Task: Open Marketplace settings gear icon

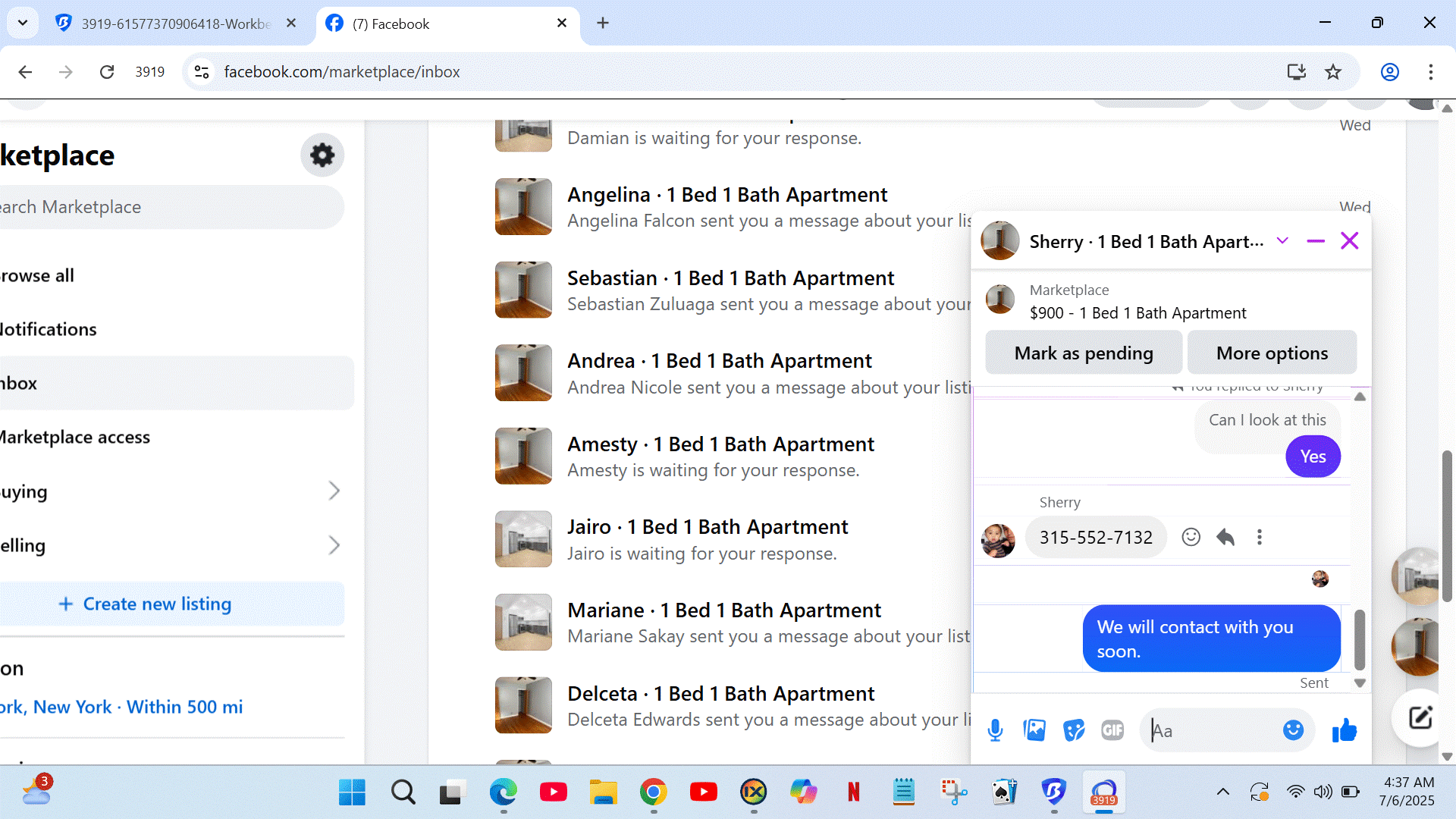Action: [322, 155]
